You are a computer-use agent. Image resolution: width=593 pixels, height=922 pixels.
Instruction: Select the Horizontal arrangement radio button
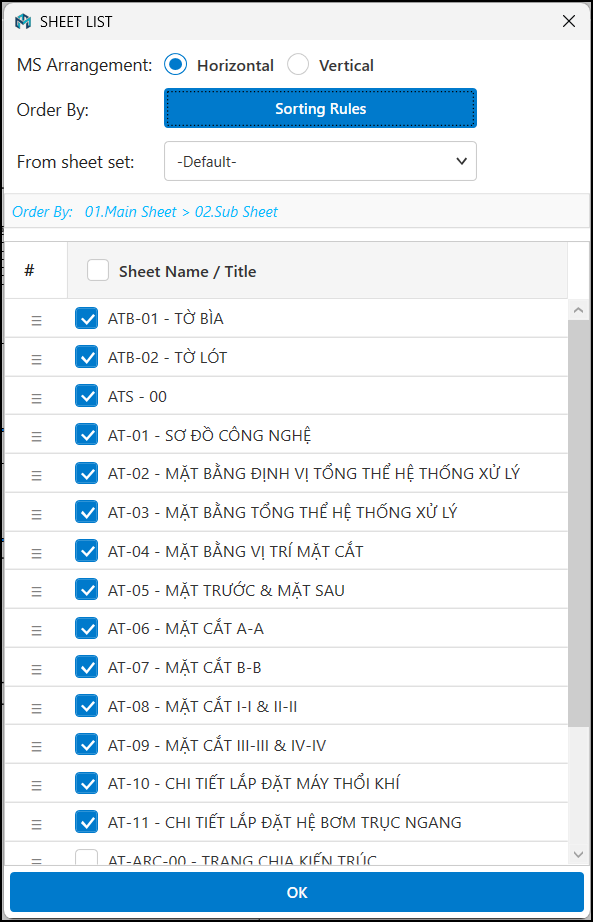[175, 65]
